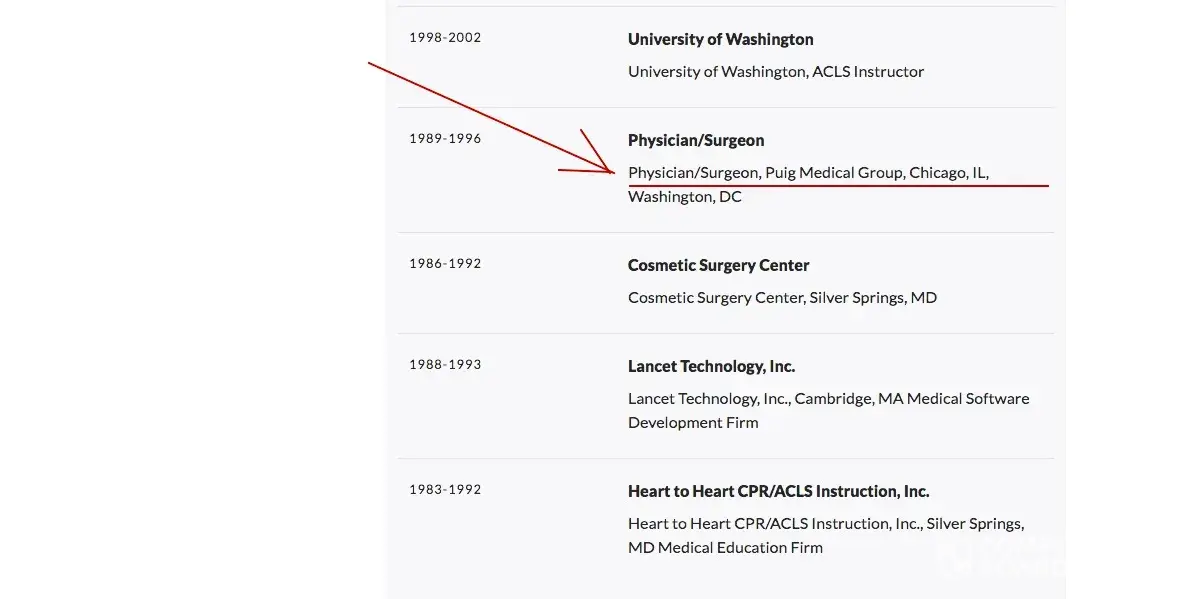Click the red underline beneath Puig Medical Group
The image size is (1199, 599).
coord(900,186)
